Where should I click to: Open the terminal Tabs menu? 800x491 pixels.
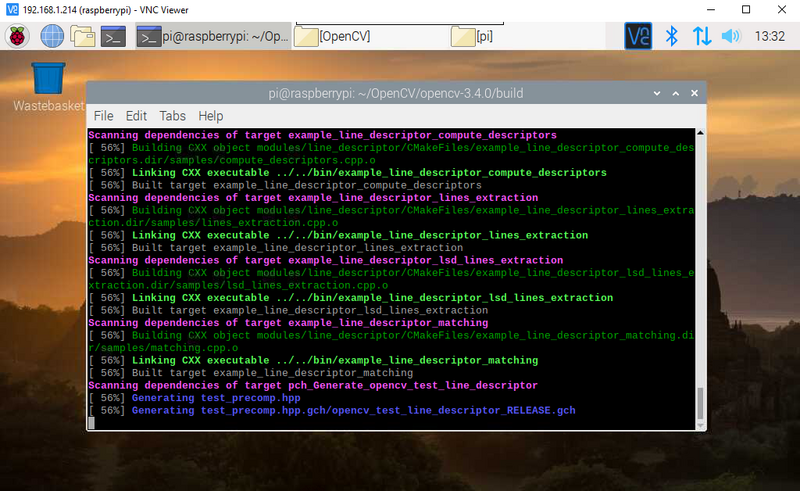[x=172, y=116]
